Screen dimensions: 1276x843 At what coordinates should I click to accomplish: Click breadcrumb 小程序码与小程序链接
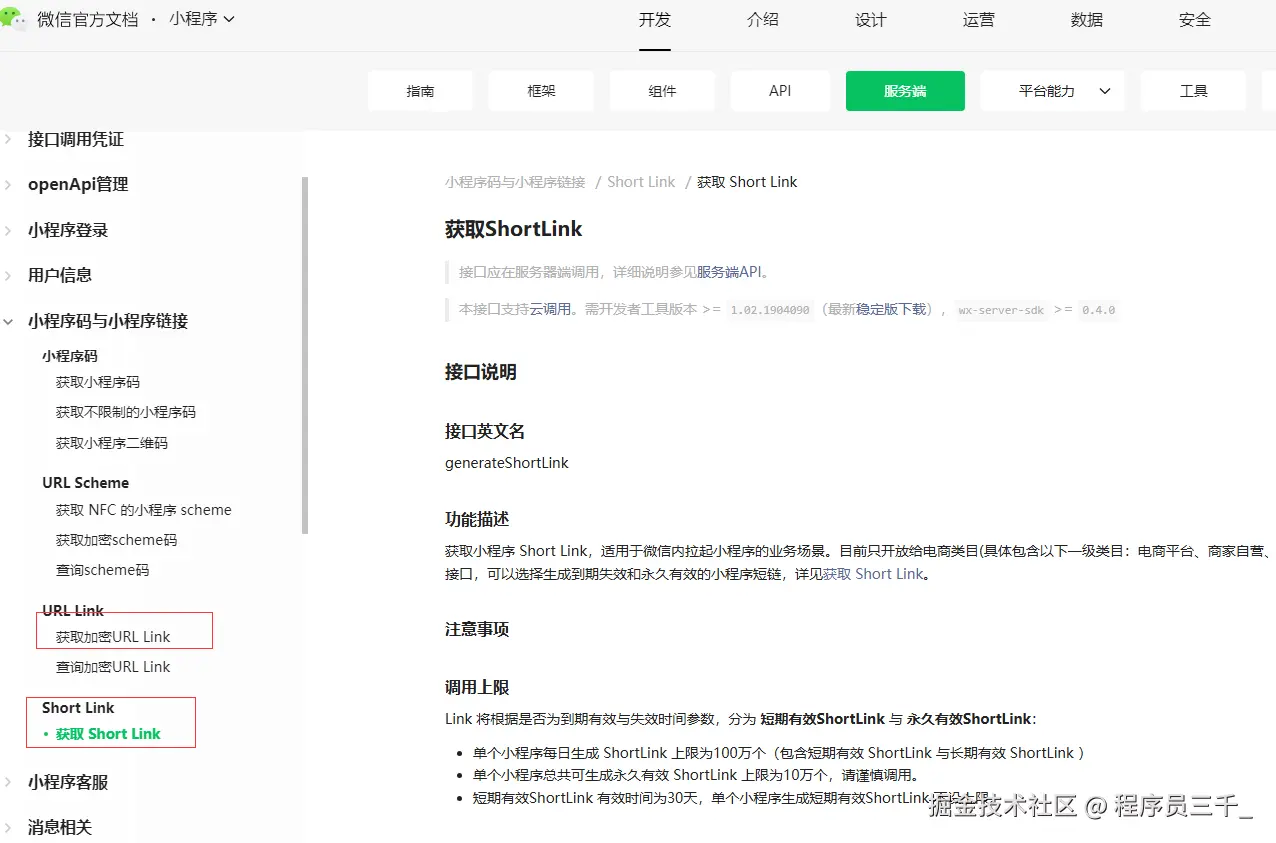[x=515, y=182]
